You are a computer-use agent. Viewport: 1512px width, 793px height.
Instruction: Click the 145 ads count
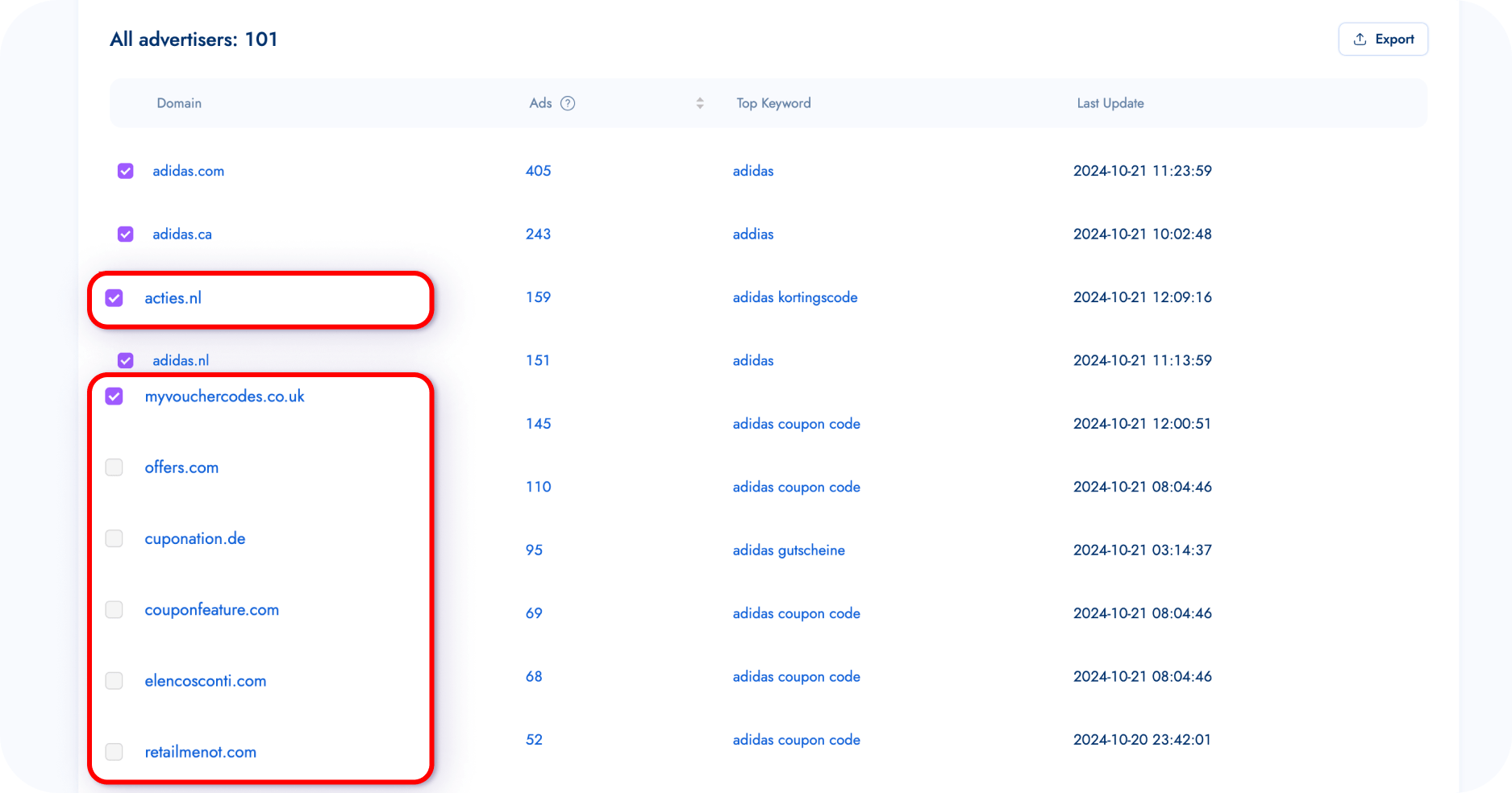point(539,424)
